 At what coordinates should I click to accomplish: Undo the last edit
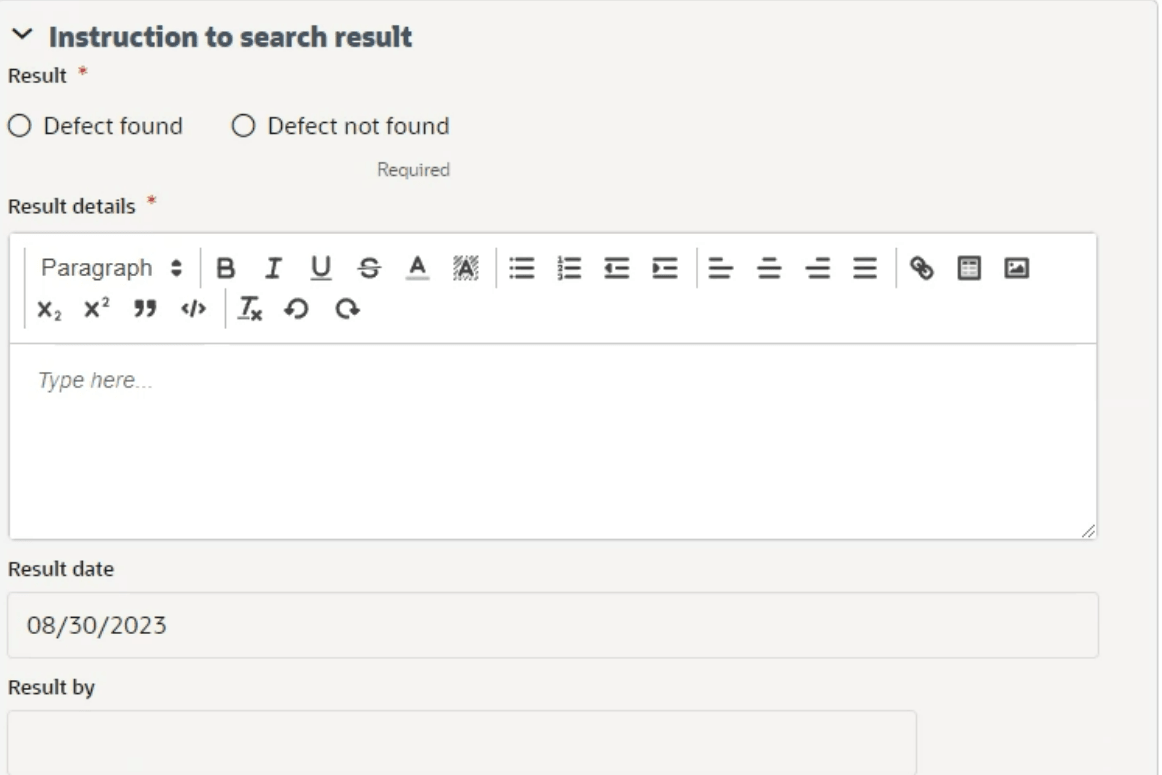pos(297,309)
